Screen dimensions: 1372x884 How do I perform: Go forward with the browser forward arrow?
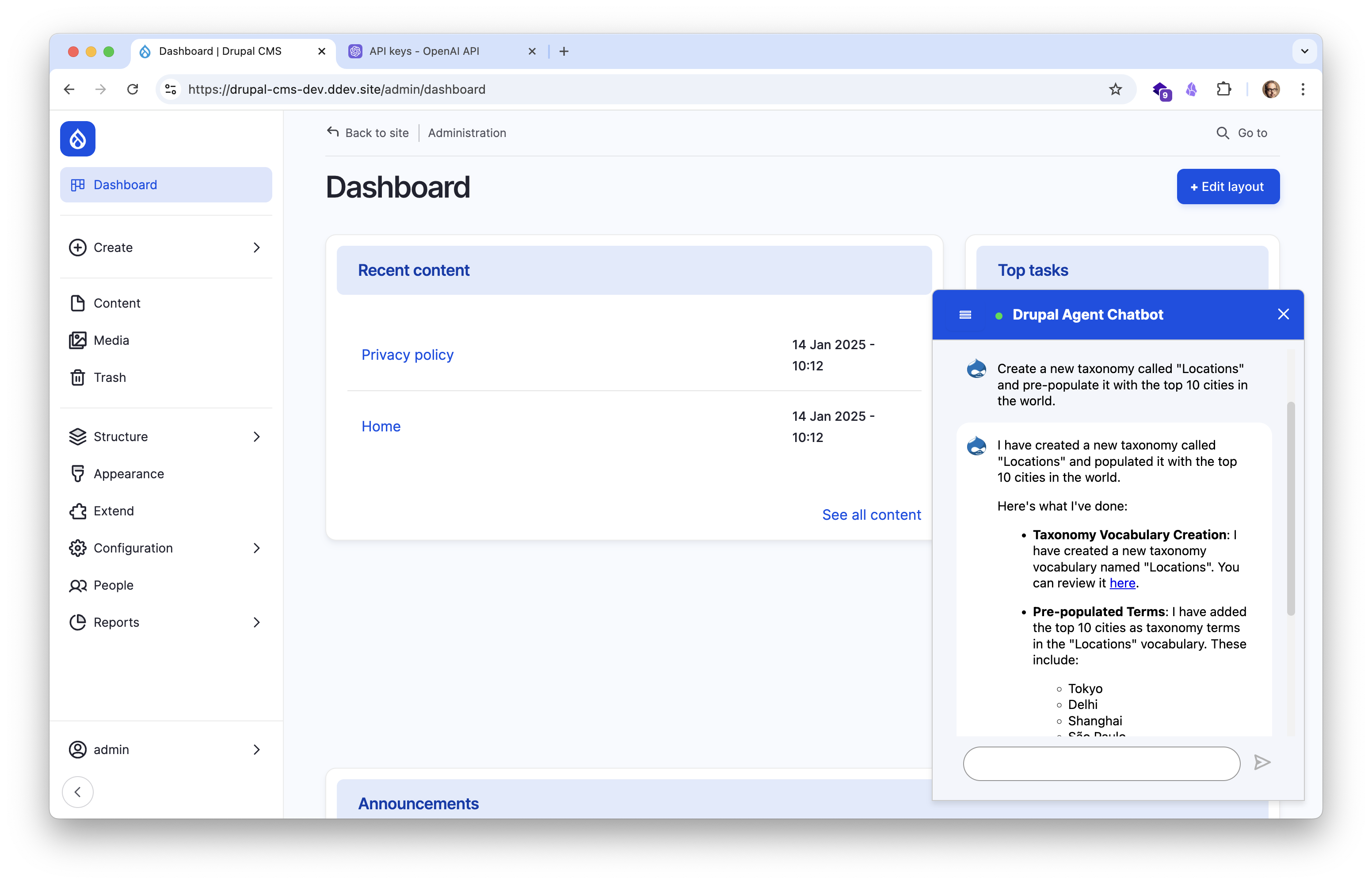click(100, 89)
